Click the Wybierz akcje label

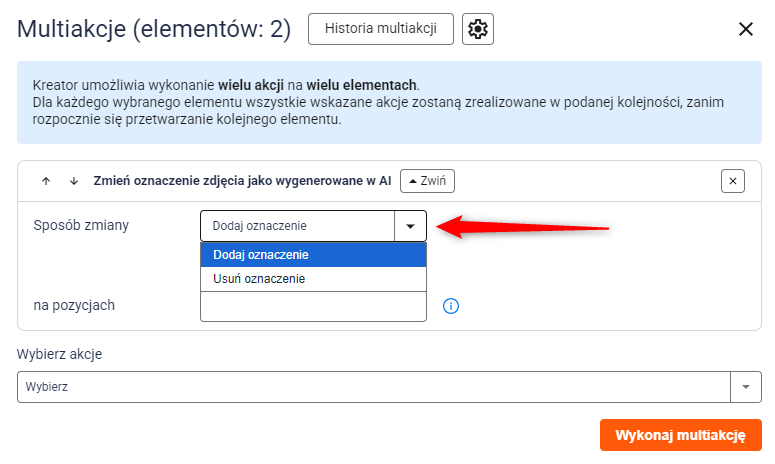[x=59, y=354]
